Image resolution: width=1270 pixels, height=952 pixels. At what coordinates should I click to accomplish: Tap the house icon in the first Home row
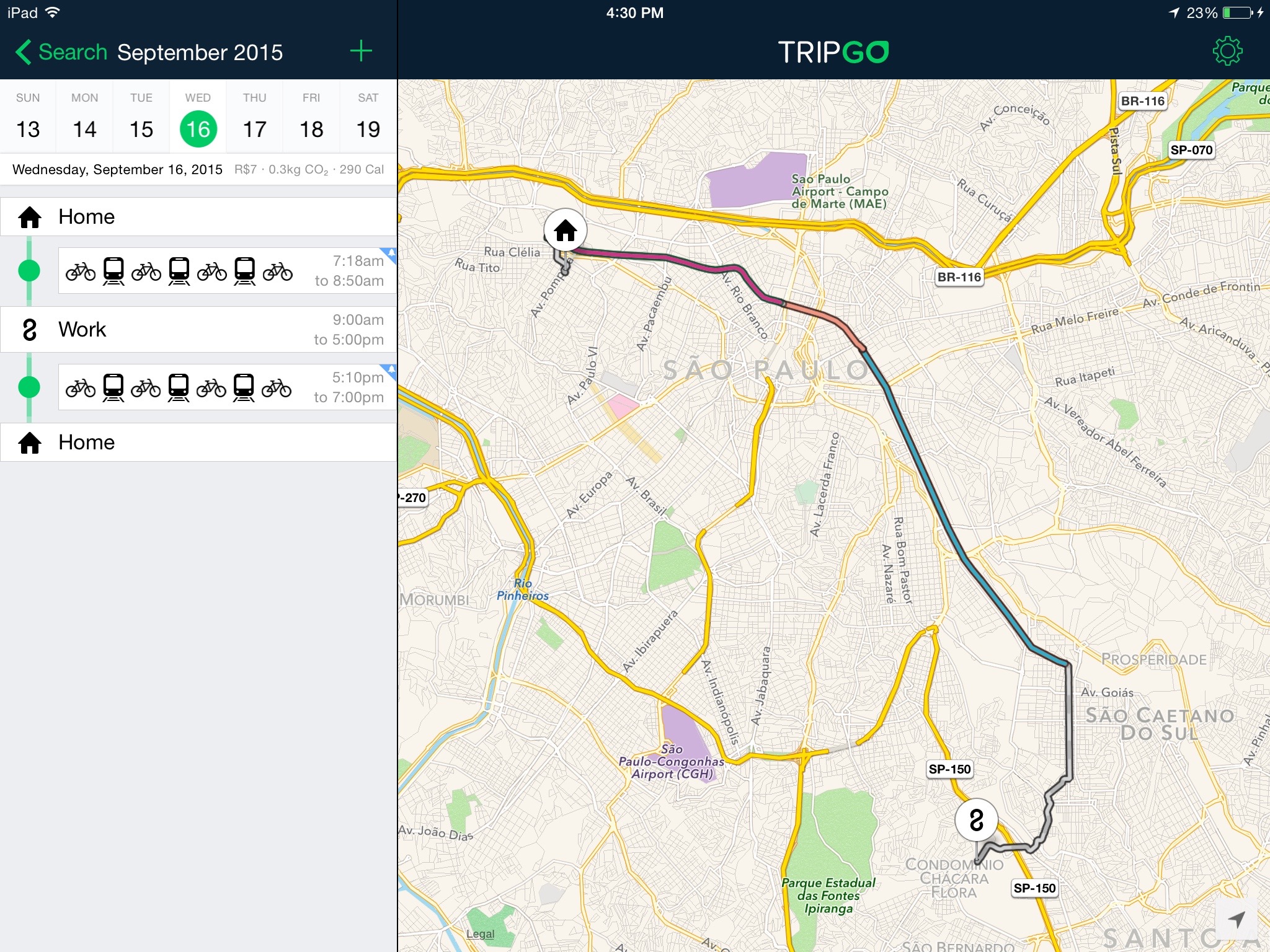click(x=30, y=217)
